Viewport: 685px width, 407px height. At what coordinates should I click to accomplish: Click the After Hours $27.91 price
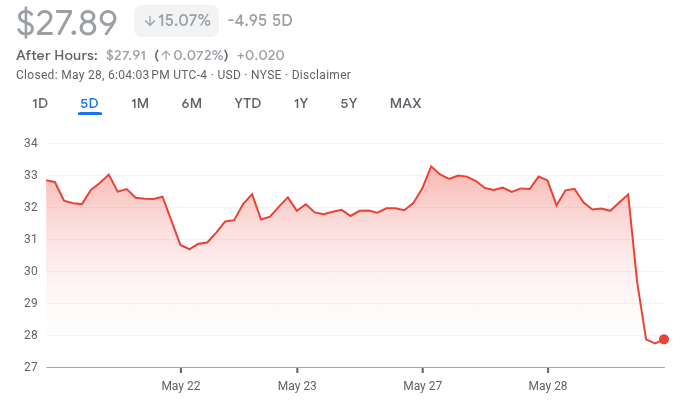126,55
